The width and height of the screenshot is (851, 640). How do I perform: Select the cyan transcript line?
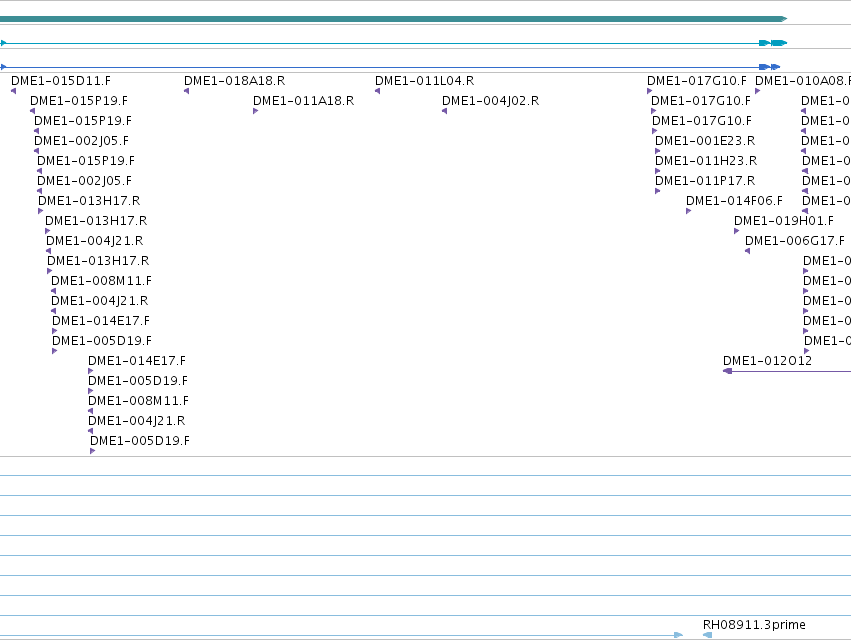[393, 43]
